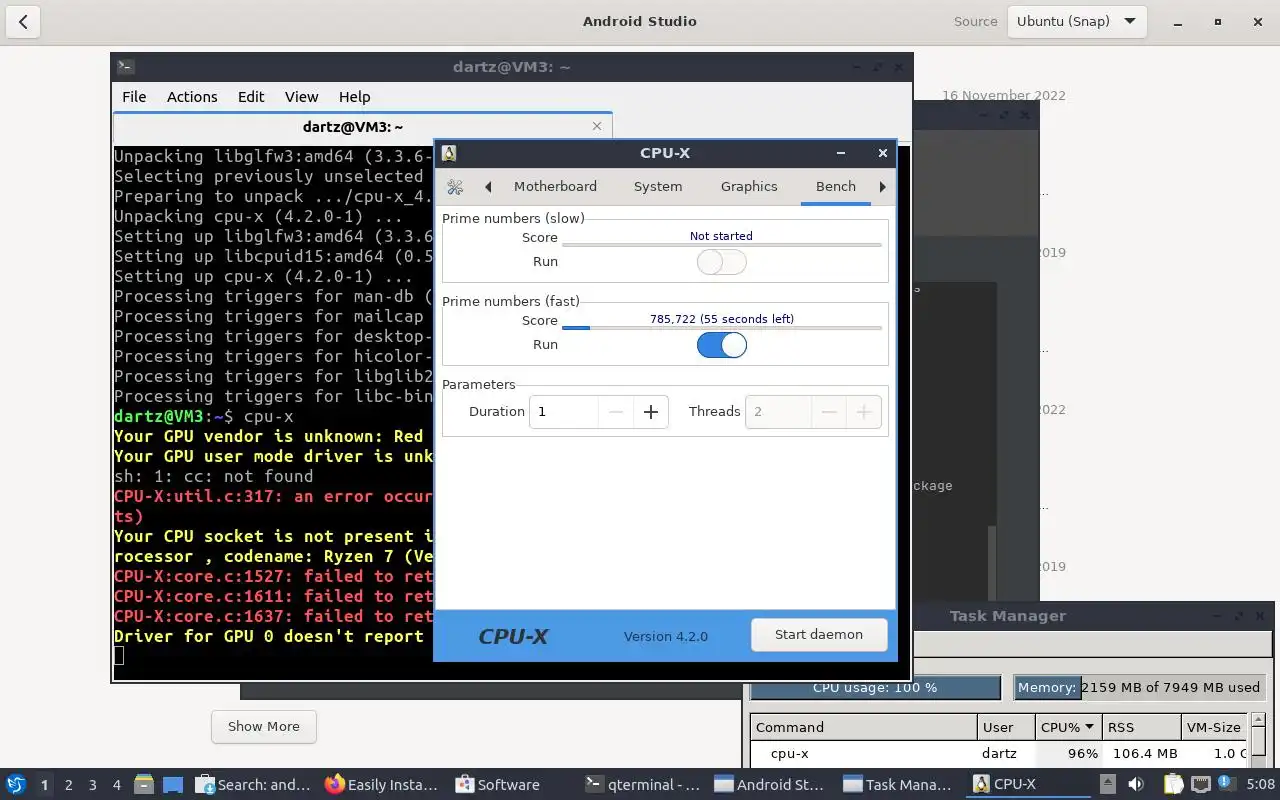This screenshot has width=1280, height=800.
Task: Enable the Prime numbers (slow) benchmark
Action: tap(721, 262)
